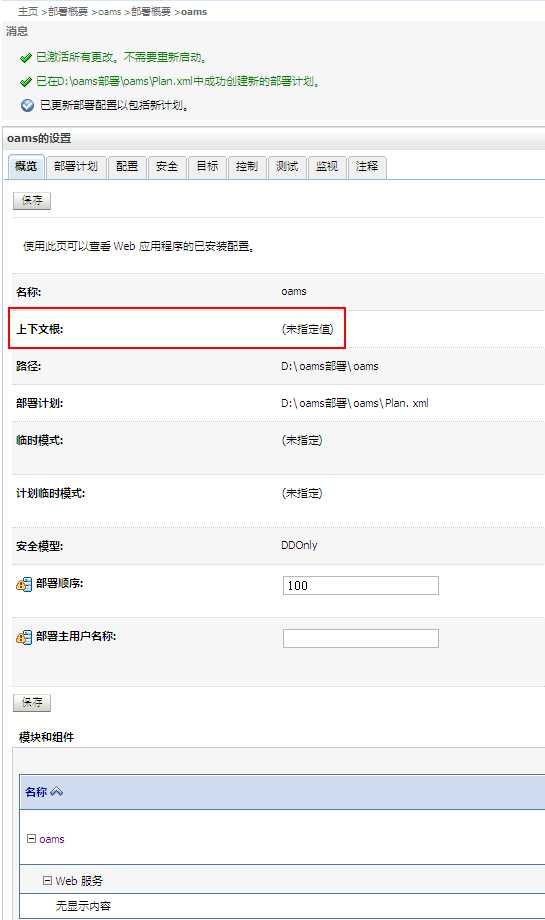This screenshot has height=920, width=545.
Task: Open first oams breadcrumb link
Action: (x=110, y=12)
